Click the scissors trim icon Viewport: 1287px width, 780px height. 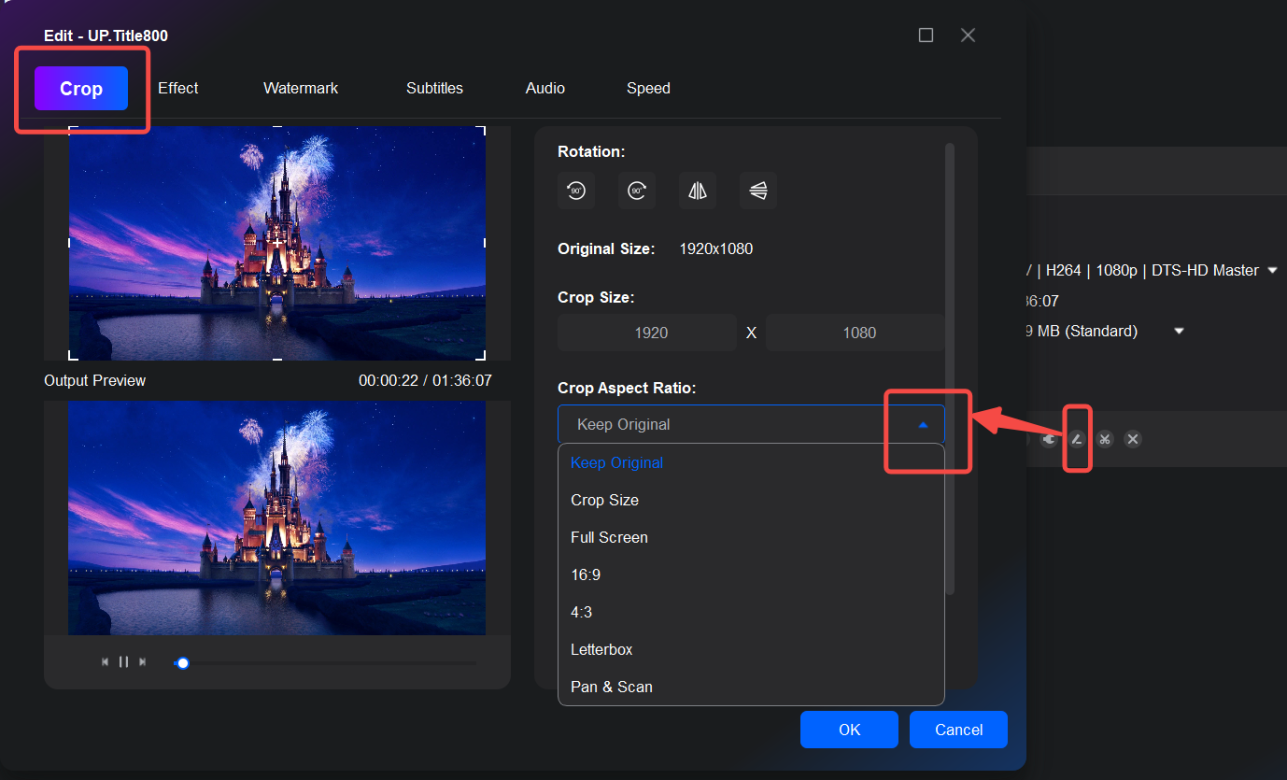[1104, 439]
